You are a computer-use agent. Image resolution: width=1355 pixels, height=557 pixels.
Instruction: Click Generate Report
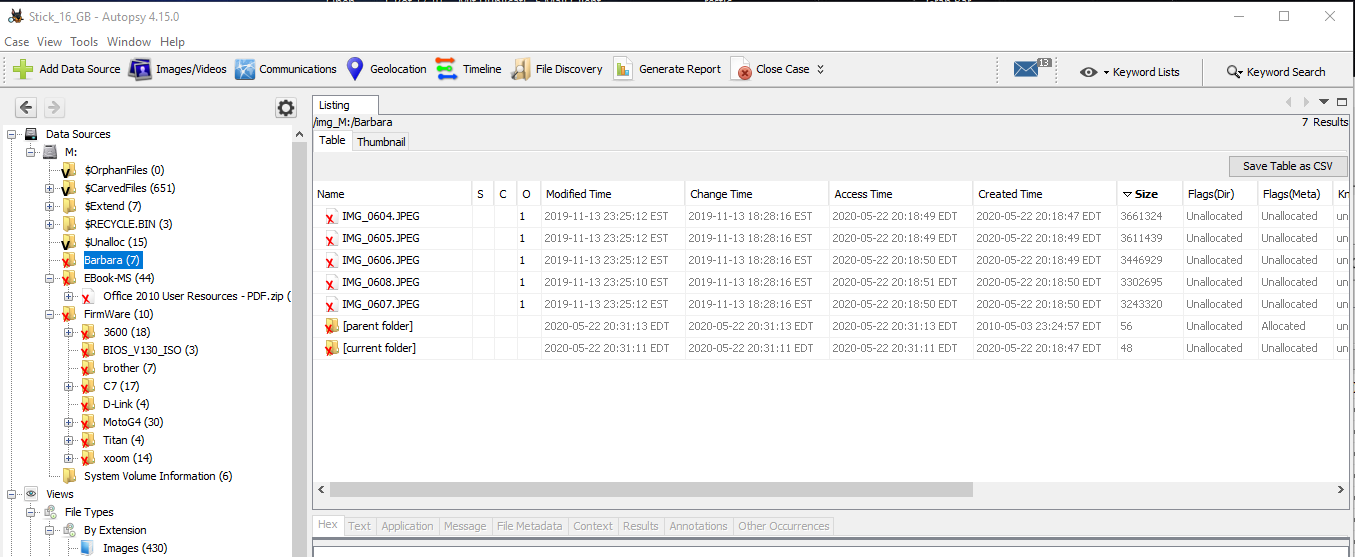click(666, 69)
